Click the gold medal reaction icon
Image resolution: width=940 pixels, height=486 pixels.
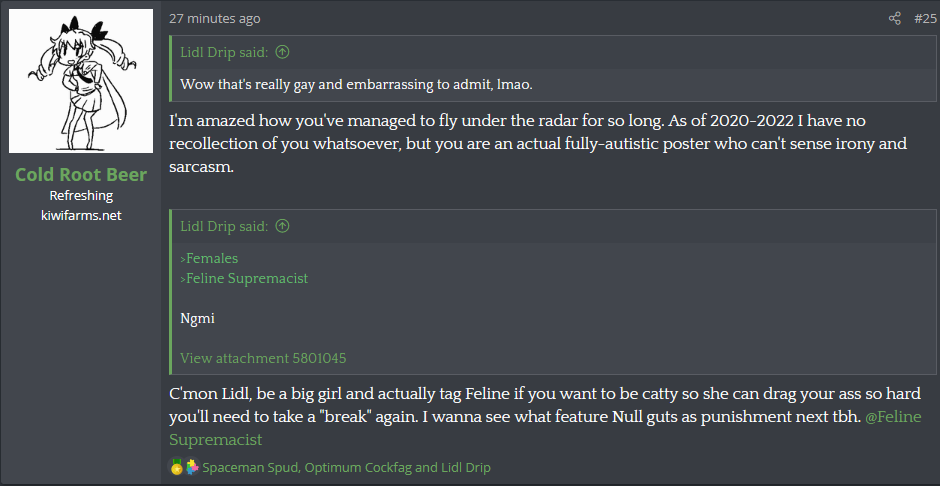[177, 467]
